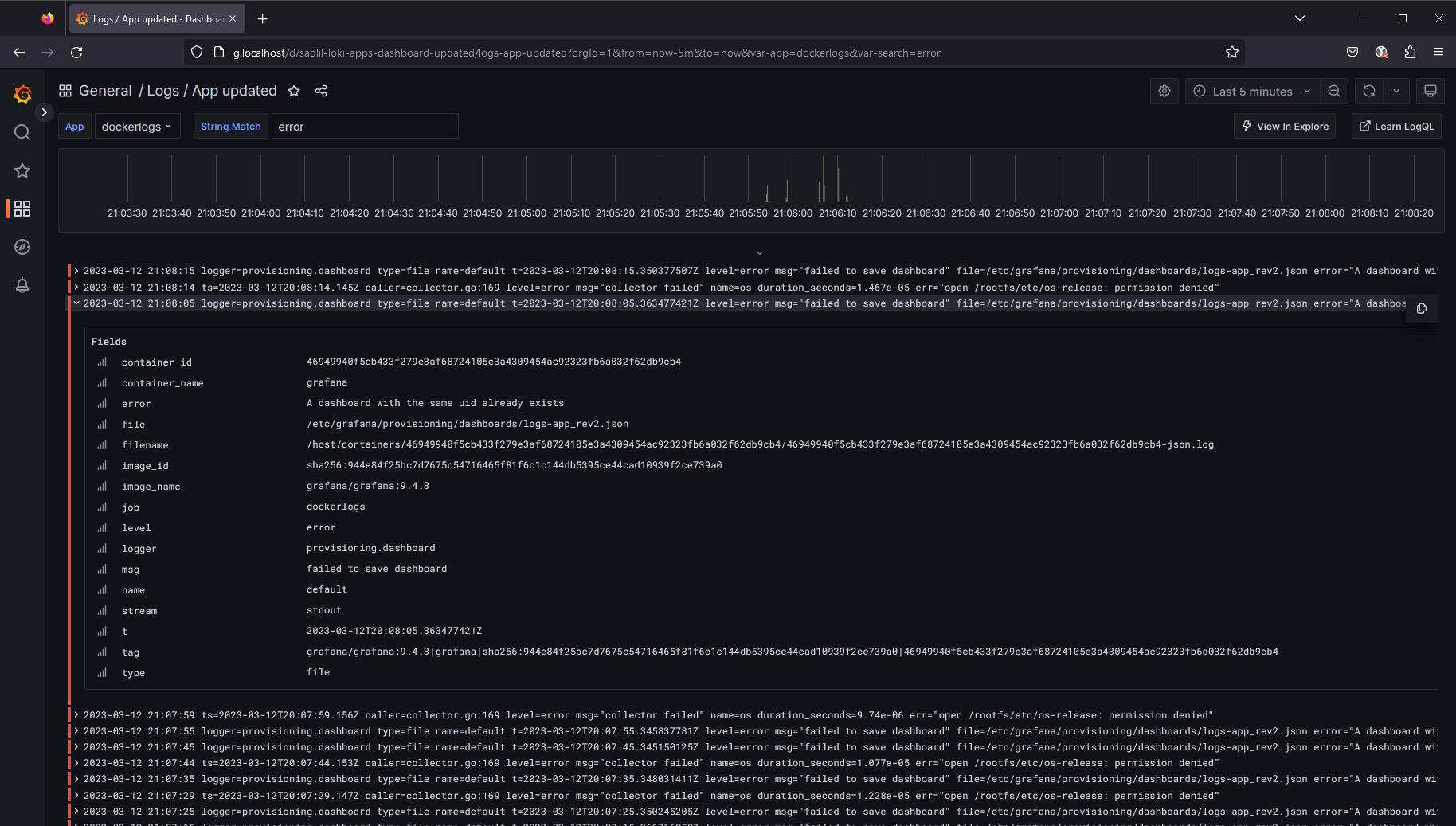Open the Learn LogQL link
This screenshot has height=826, width=1456.
[x=1396, y=126]
